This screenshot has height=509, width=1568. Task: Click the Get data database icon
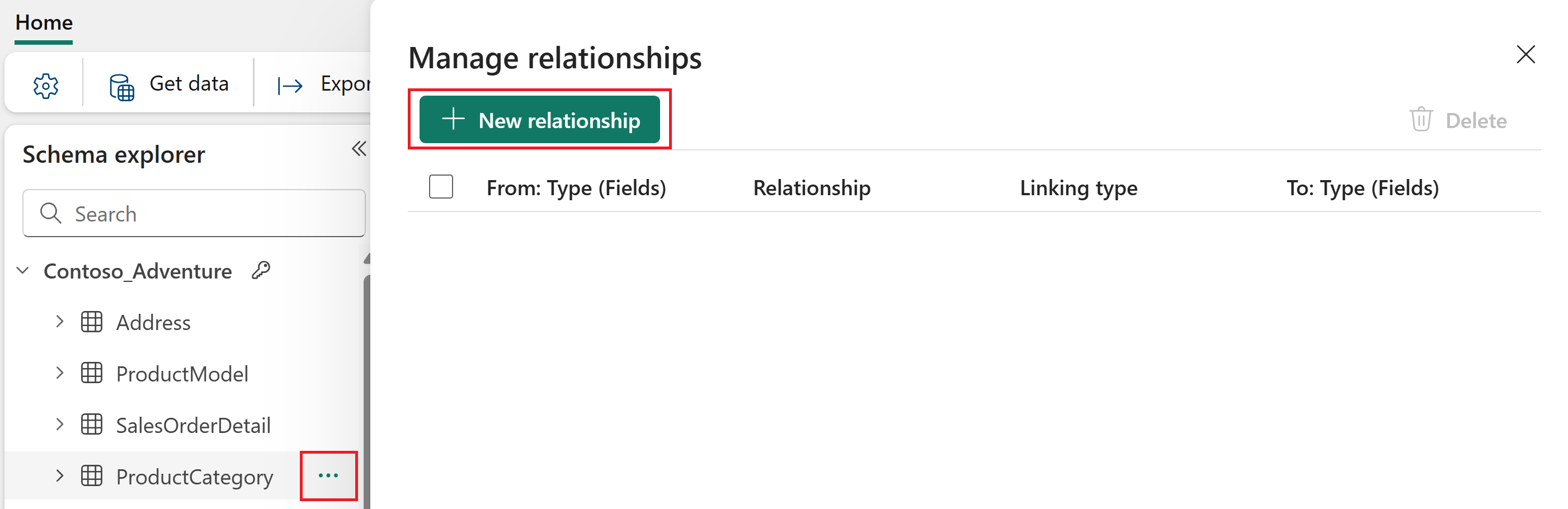(x=121, y=87)
